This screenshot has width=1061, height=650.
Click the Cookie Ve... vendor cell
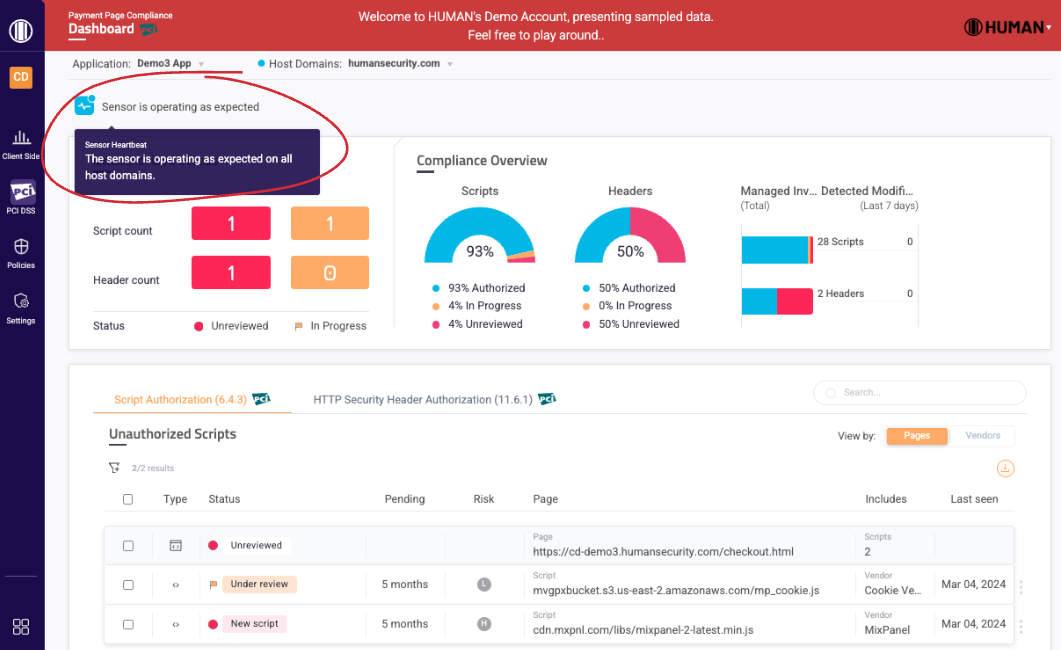pyautogui.click(x=893, y=590)
